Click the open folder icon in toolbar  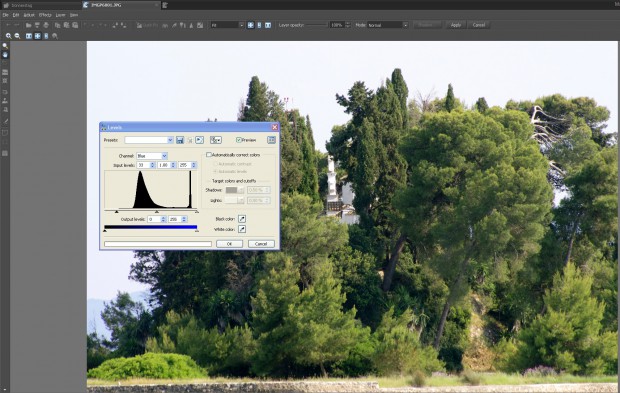(x=28, y=25)
